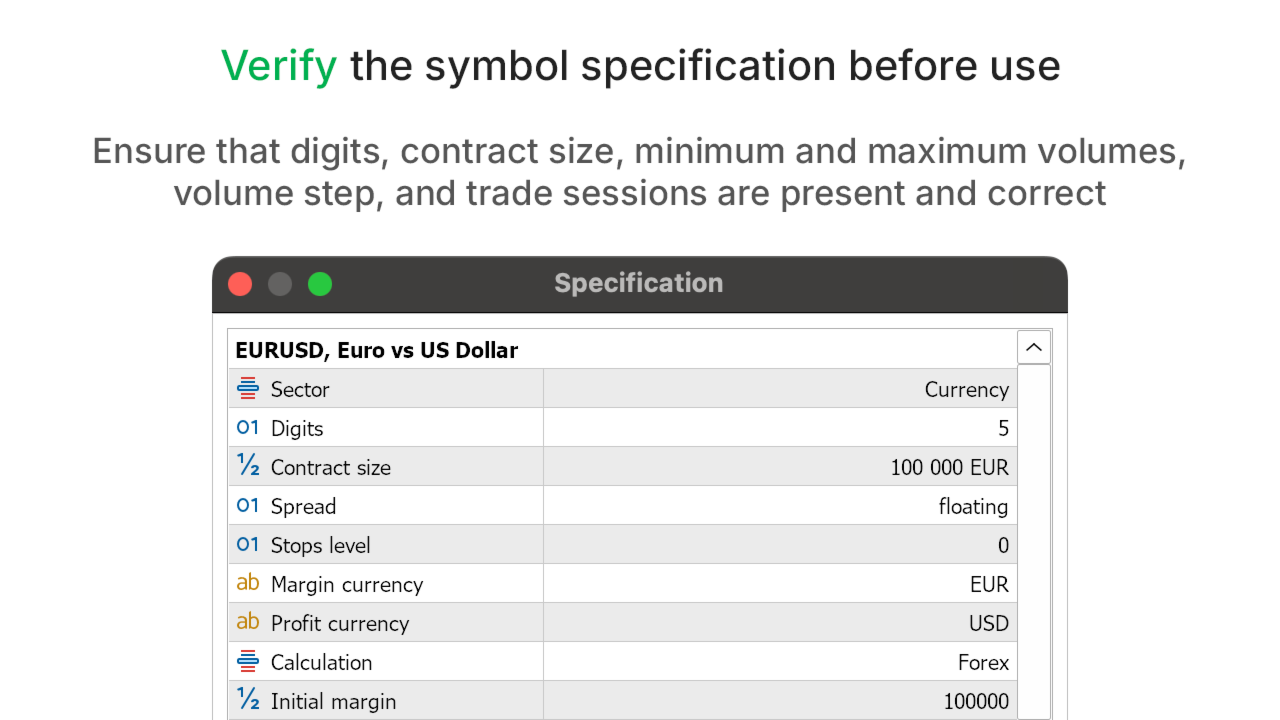Select the Currency sector value
1280x720 pixels.
(x=966, y=390)
